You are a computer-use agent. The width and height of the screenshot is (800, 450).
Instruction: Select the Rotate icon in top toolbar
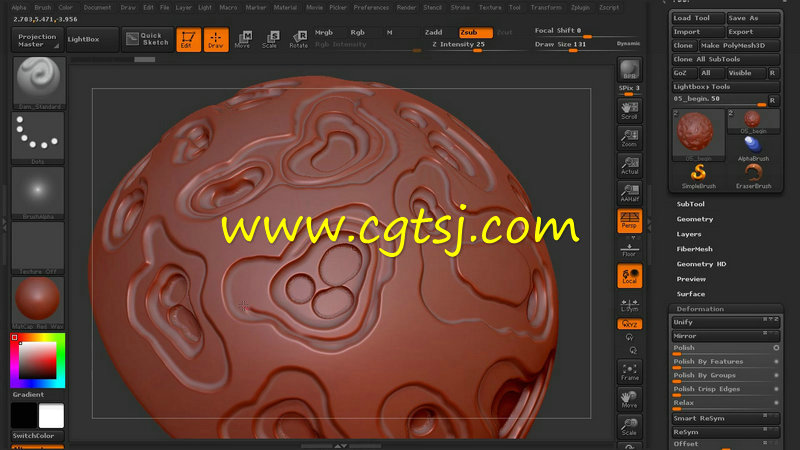(298, 40)
